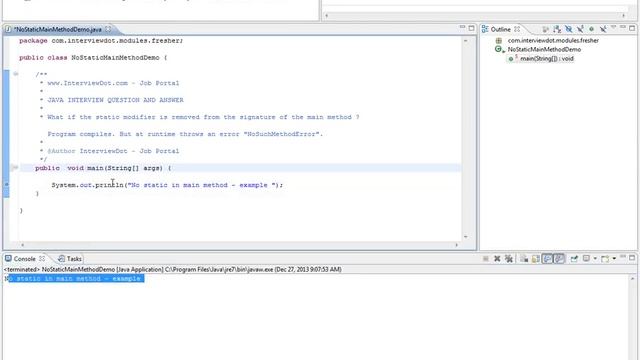This screenshot has width=640, height=360.
Task: Click the comment line JAVA INTERVIEW QUESTION AND ANSWER
Action: tap(116, 100)
